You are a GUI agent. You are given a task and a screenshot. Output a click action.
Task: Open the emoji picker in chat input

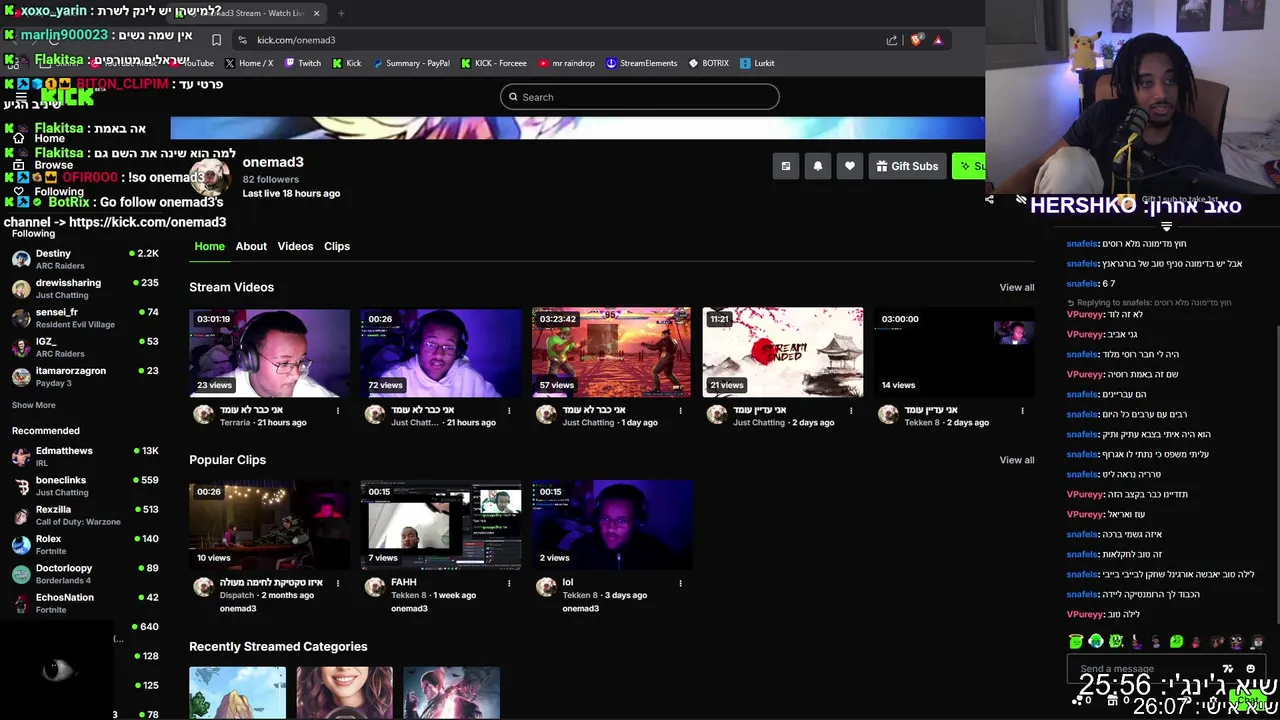[x=1250, y=668]
